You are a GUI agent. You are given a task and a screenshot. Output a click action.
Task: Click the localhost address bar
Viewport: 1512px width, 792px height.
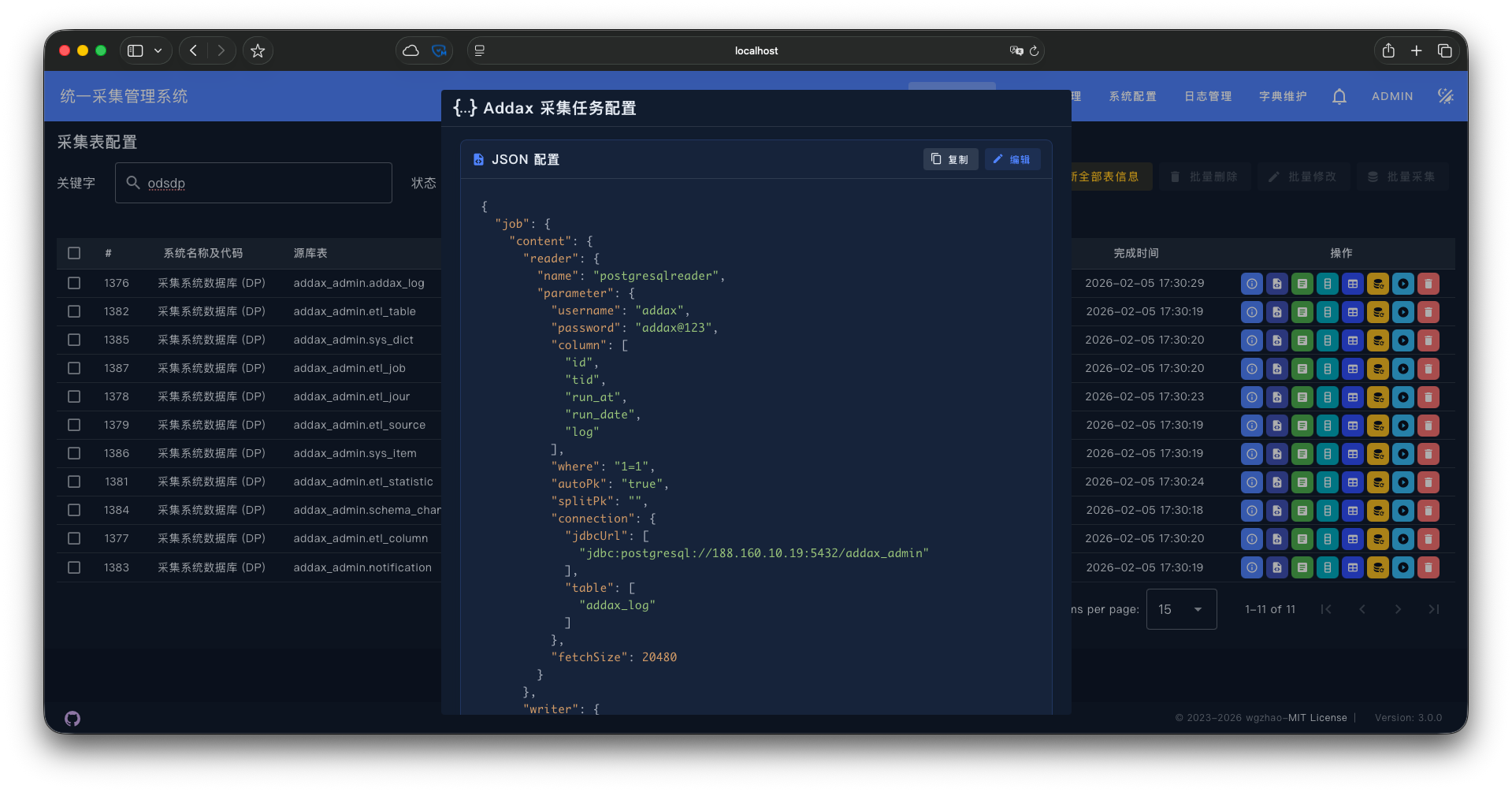[756, 50]
